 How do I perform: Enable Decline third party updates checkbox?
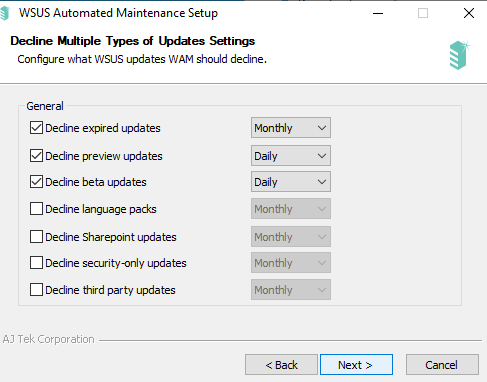pos(36,290)
